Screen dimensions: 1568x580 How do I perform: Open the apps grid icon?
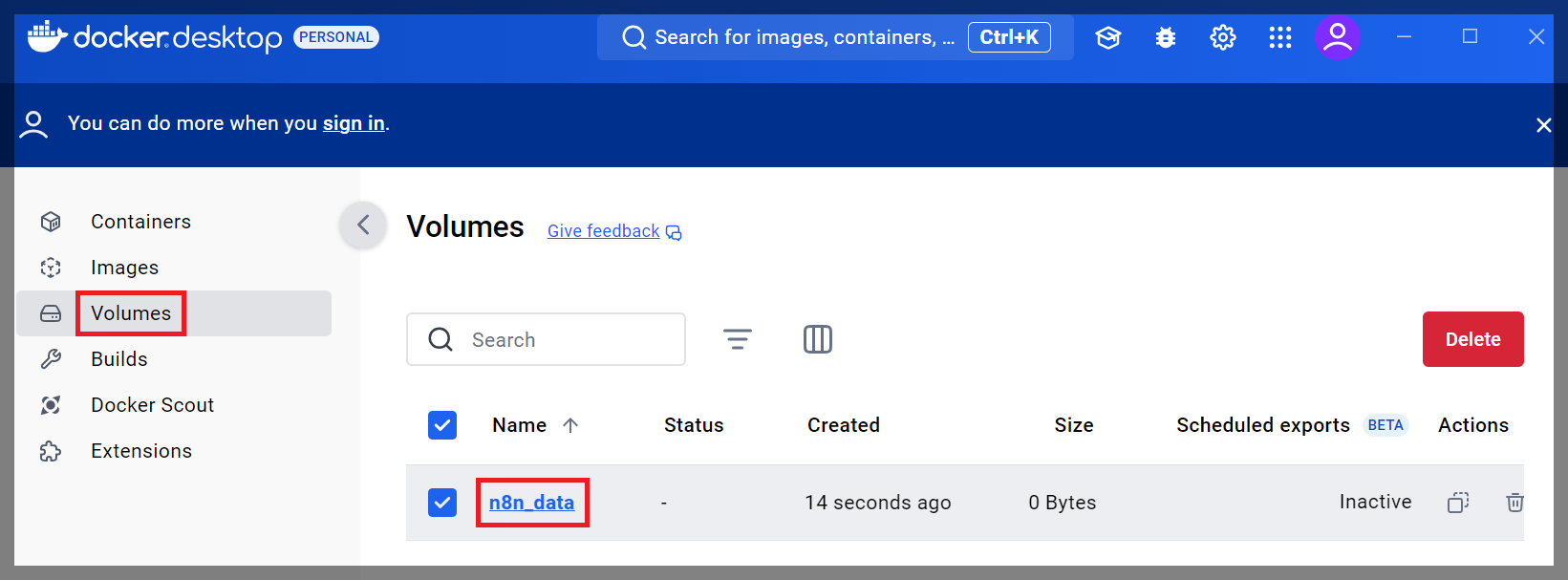[1280, 37]
